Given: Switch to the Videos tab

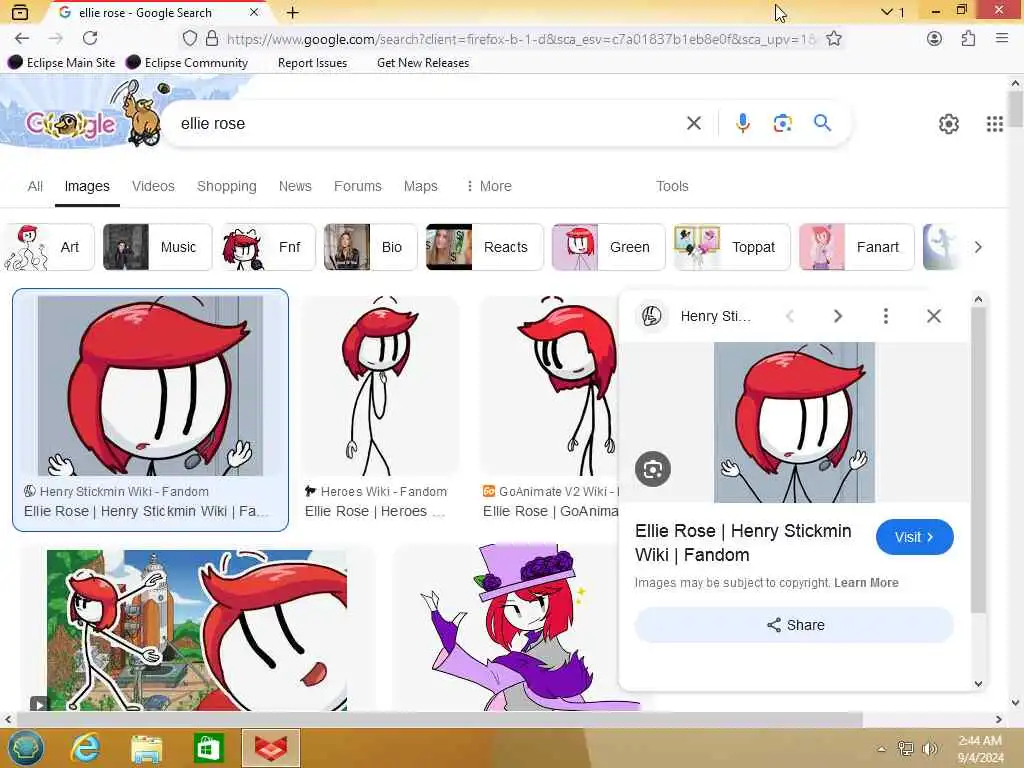Looking at the screenshot, I should [x=153, y=186].
